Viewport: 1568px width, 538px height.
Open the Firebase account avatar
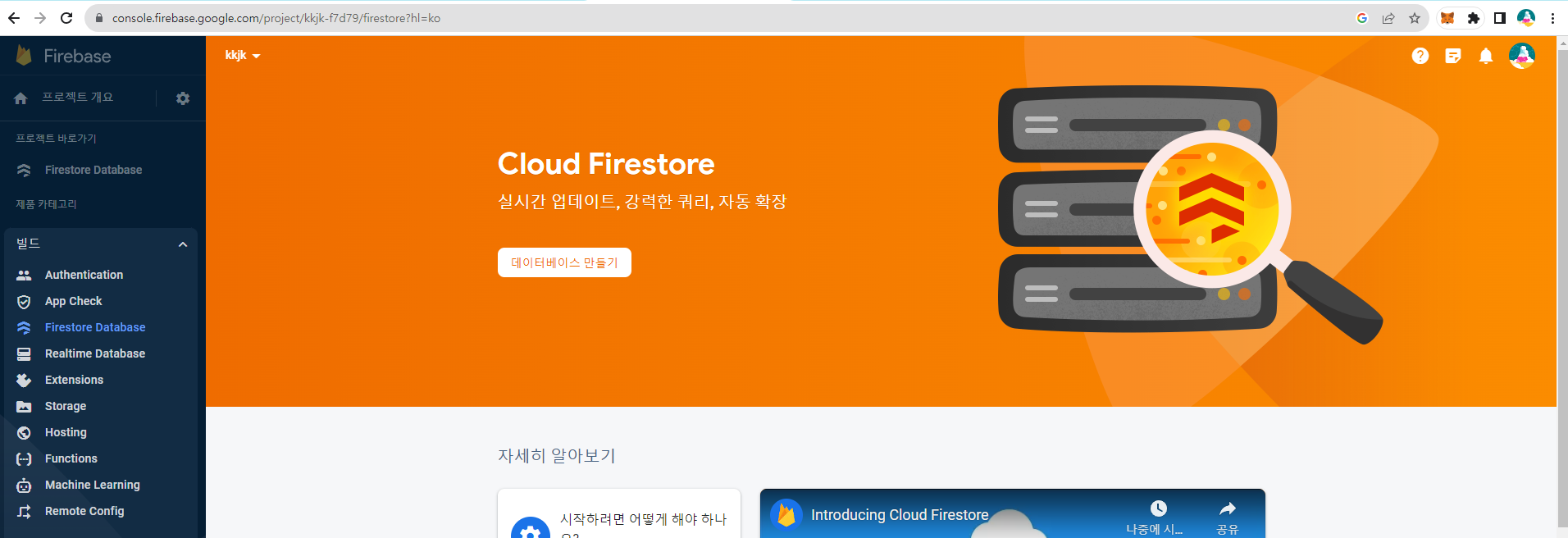coord(1522,56)
